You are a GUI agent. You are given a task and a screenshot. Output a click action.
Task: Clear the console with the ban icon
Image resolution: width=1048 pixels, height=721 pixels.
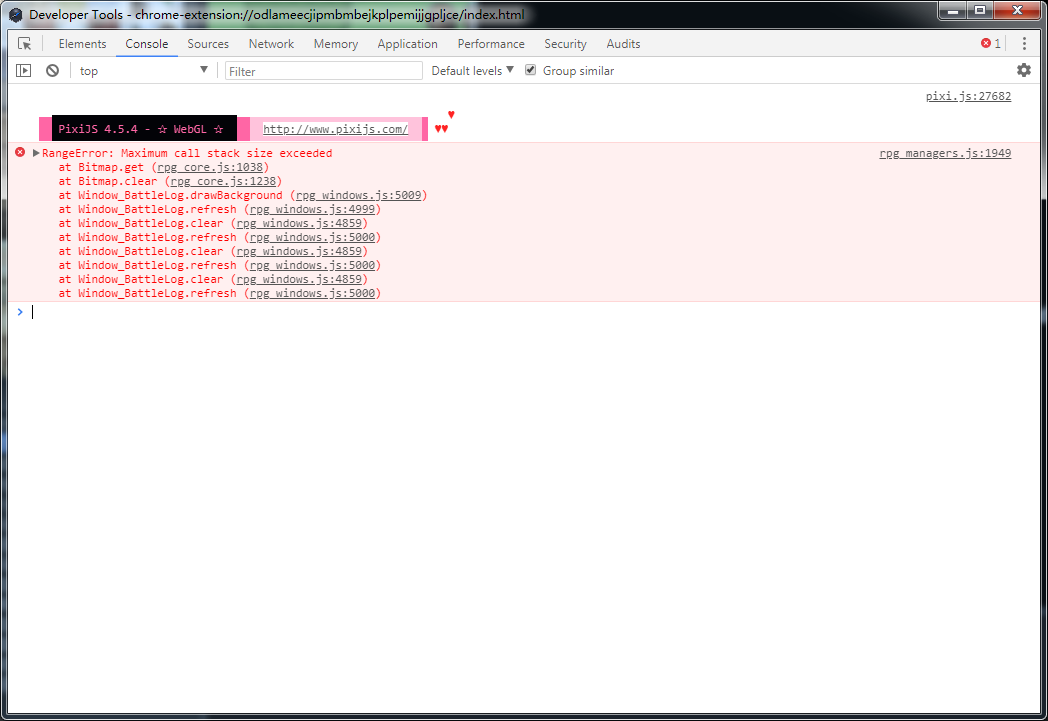click(52, 70)
